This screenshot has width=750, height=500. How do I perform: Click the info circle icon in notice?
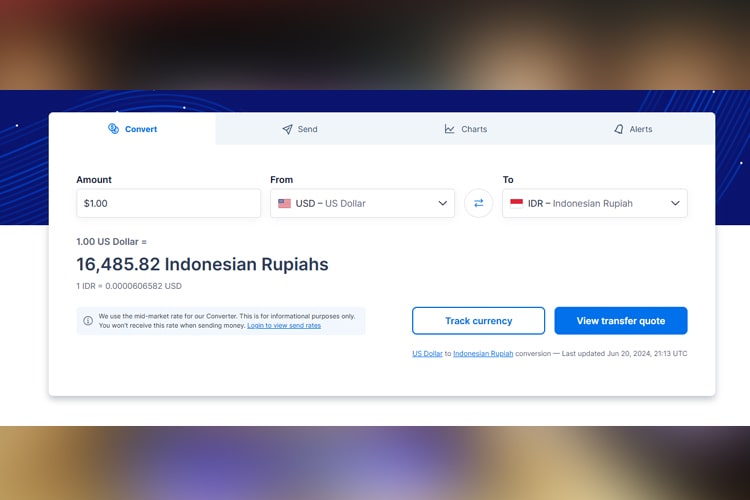pyautogui.click(x=88, y=321)
